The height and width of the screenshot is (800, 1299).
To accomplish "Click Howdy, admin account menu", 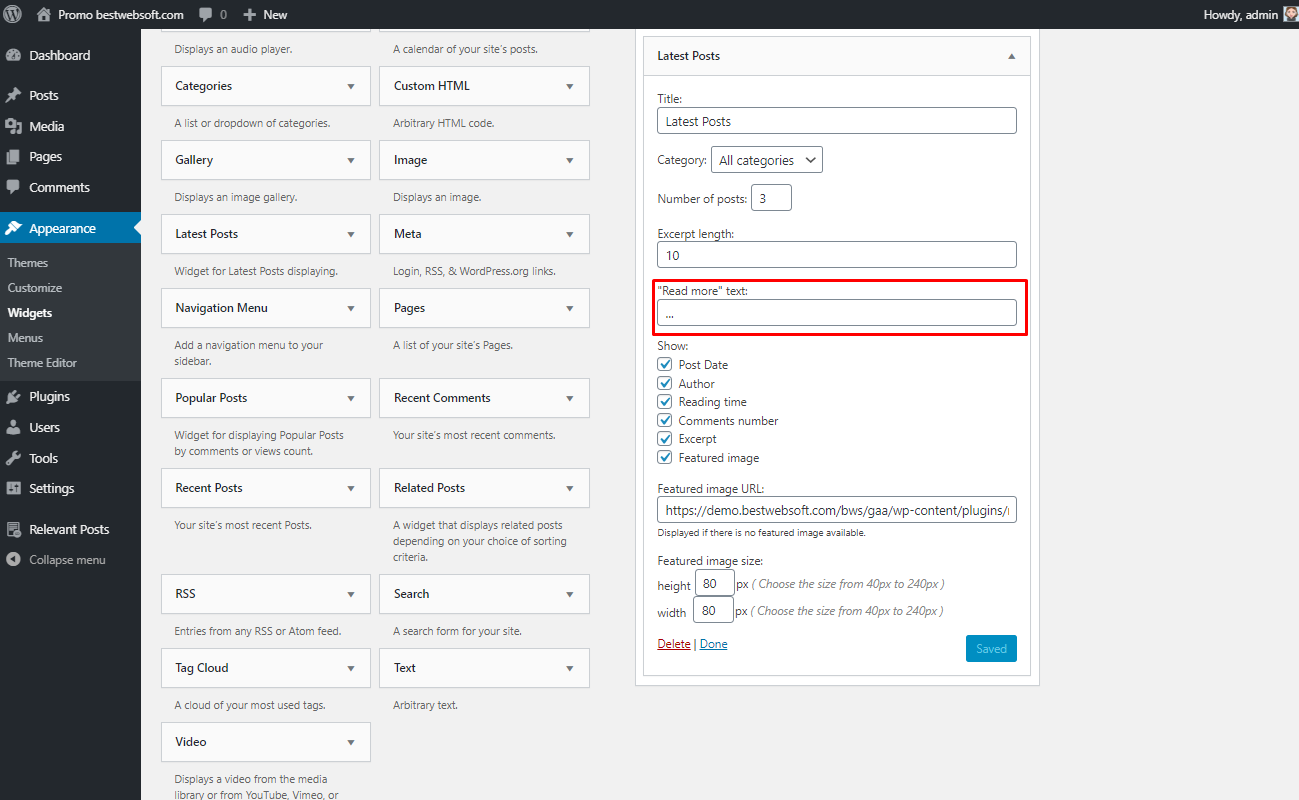I will pos(1251,15).
